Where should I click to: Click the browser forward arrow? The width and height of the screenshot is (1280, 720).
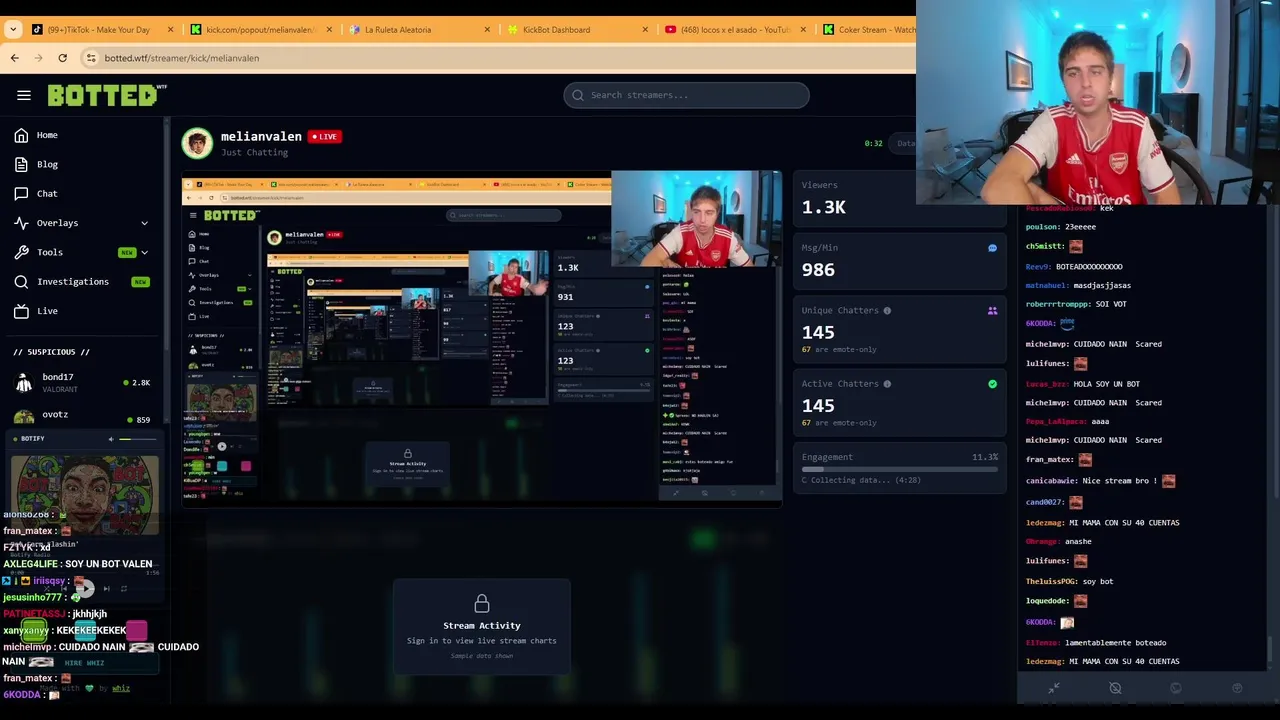pos(38,58)
